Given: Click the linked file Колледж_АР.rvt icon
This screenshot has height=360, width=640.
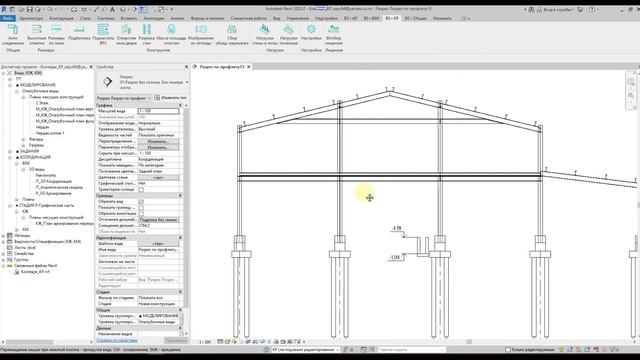Looking at the screenshot, I should click(x=17, y=271).
